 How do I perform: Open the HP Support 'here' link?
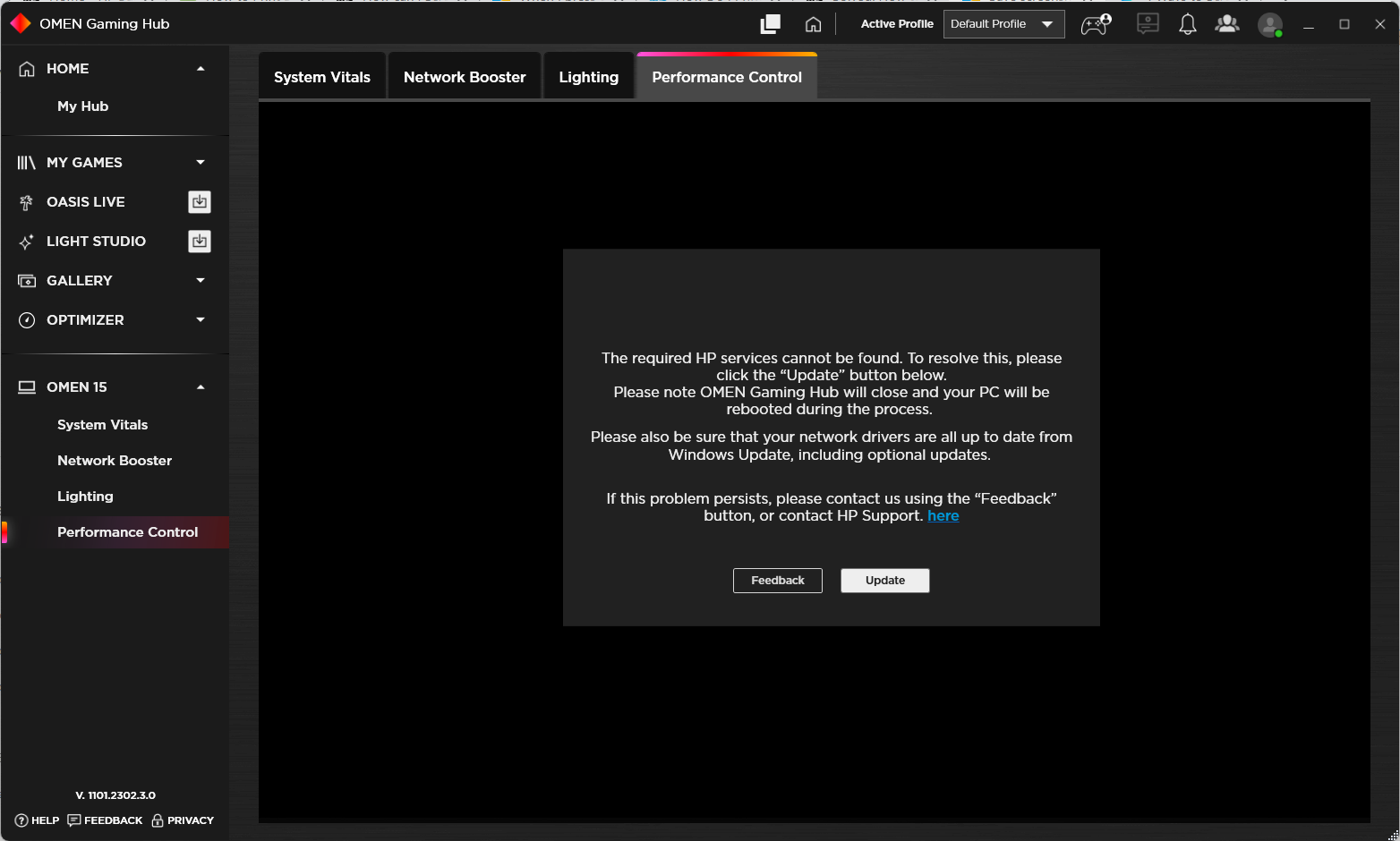click(x=943, y=515)
